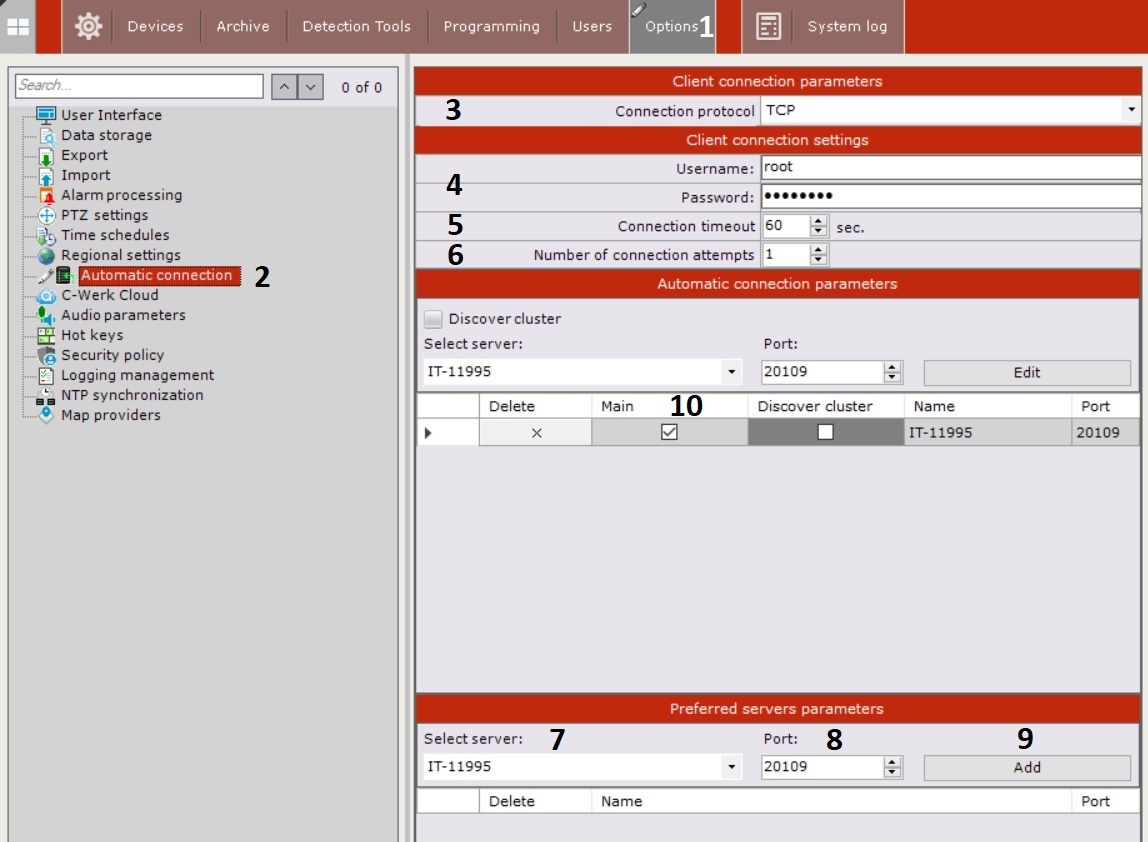The width and height of the screenshot is (1148, 842).
Task: Switch to the Devices tab
Action: click(155, 27)
